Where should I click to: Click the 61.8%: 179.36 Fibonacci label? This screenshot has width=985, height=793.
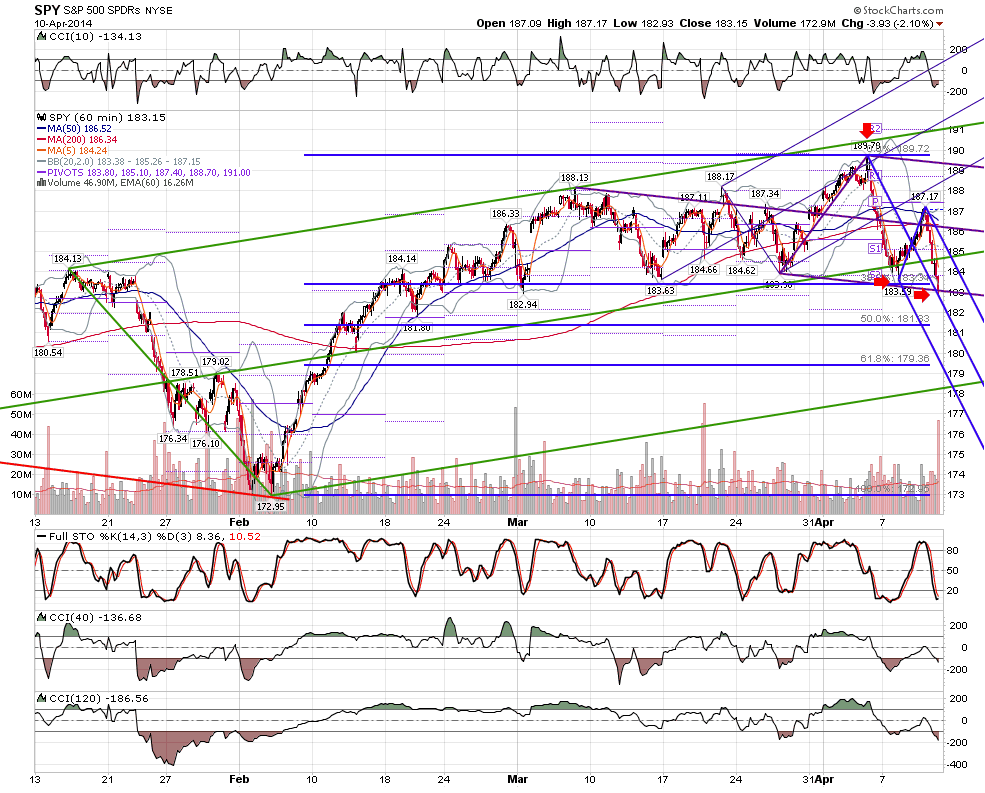895,358
